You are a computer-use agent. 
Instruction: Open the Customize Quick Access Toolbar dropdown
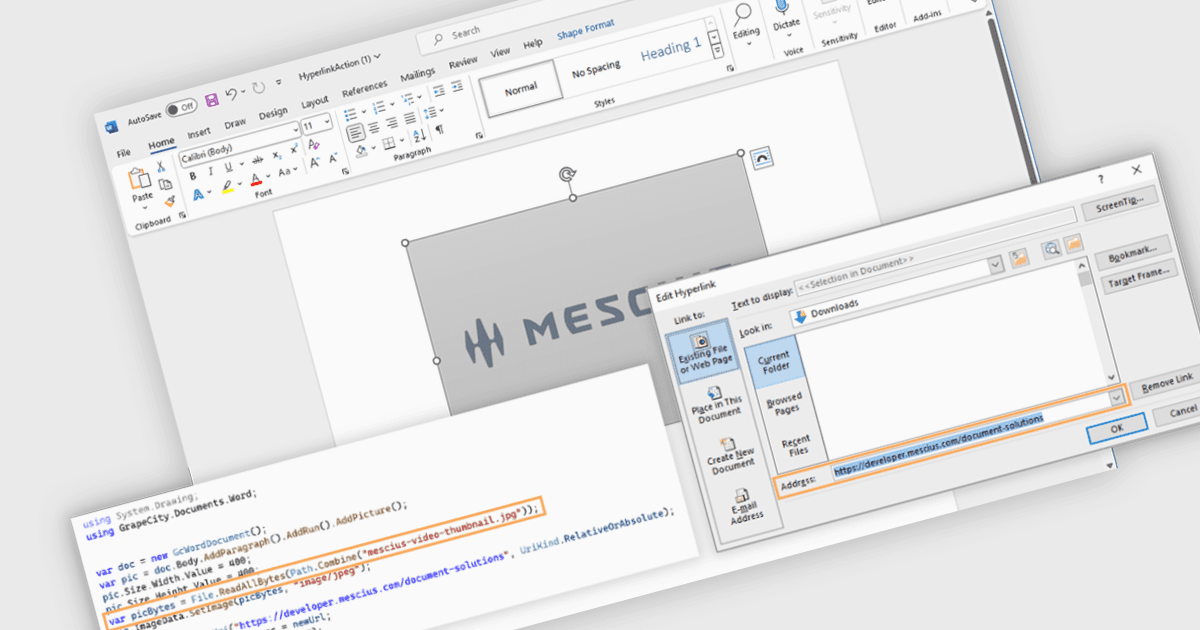point(278,80)
